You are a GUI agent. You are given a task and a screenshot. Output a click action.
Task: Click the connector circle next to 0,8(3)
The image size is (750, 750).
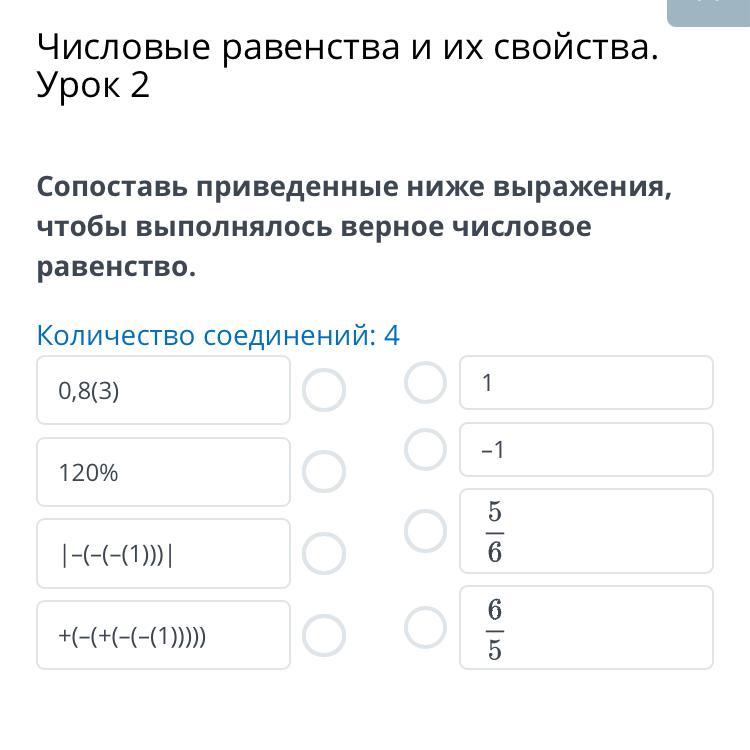point(324,390)
